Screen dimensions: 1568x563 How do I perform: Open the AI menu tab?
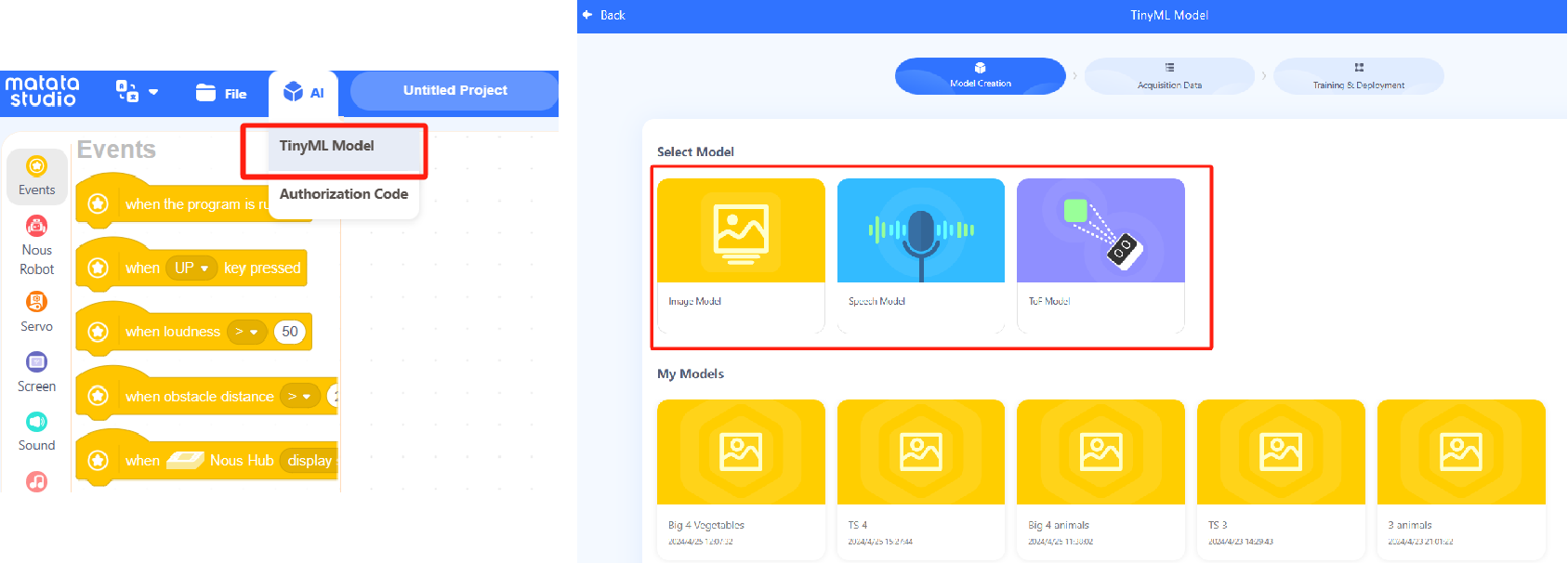[x=304, y=93]
